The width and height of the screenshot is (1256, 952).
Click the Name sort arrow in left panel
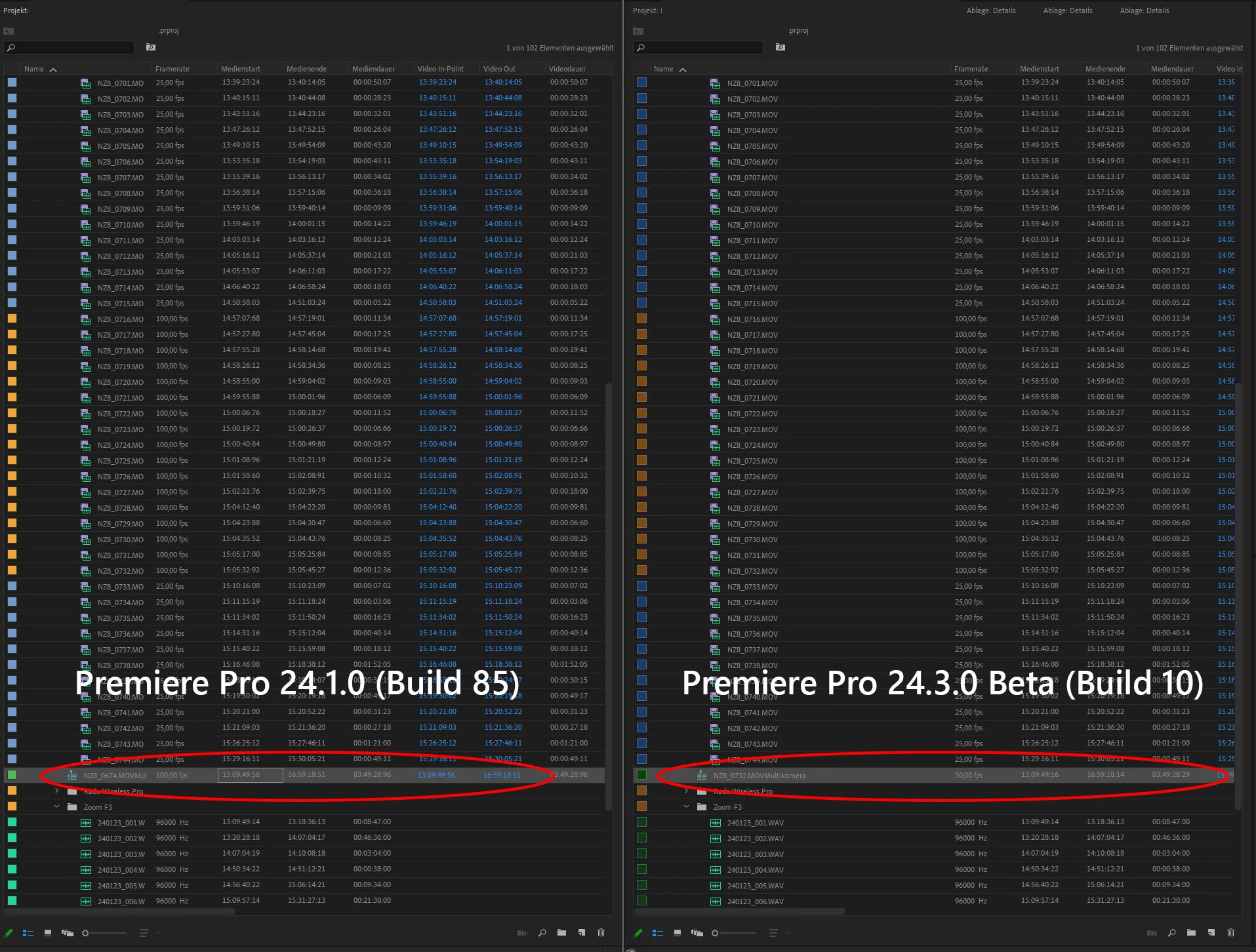(x=53, y=69)
